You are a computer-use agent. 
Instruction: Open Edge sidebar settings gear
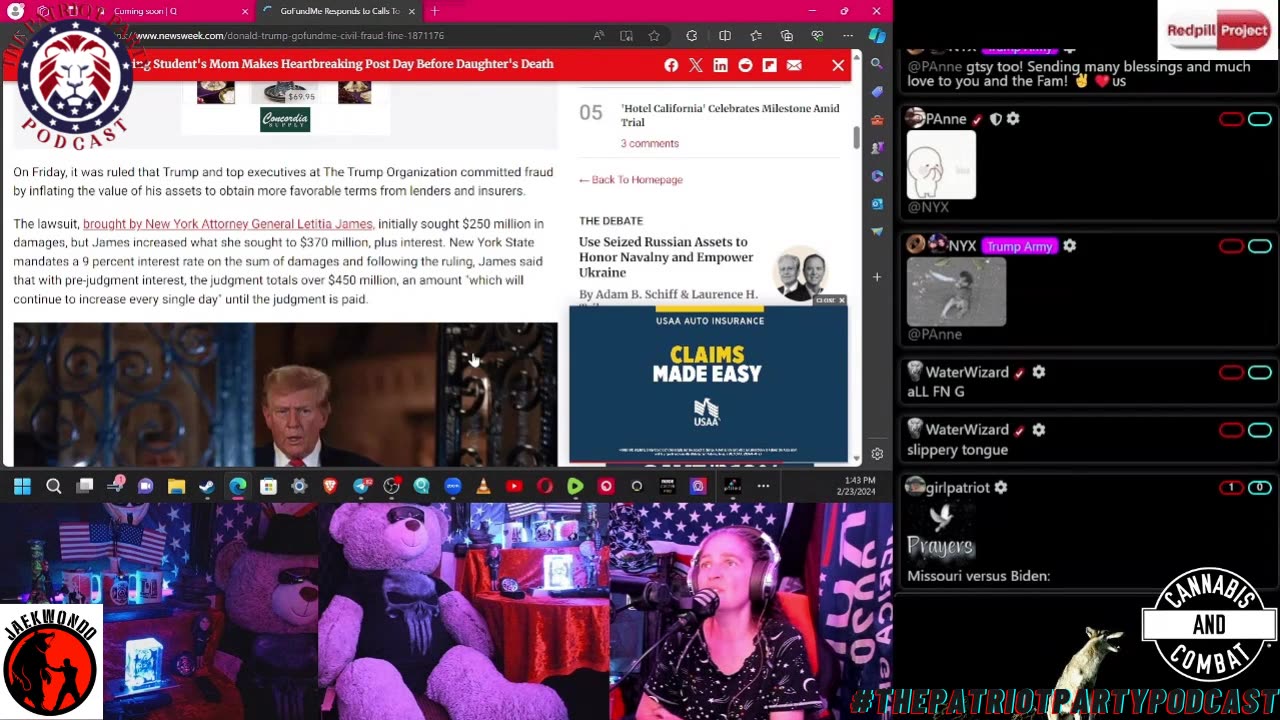877,454
